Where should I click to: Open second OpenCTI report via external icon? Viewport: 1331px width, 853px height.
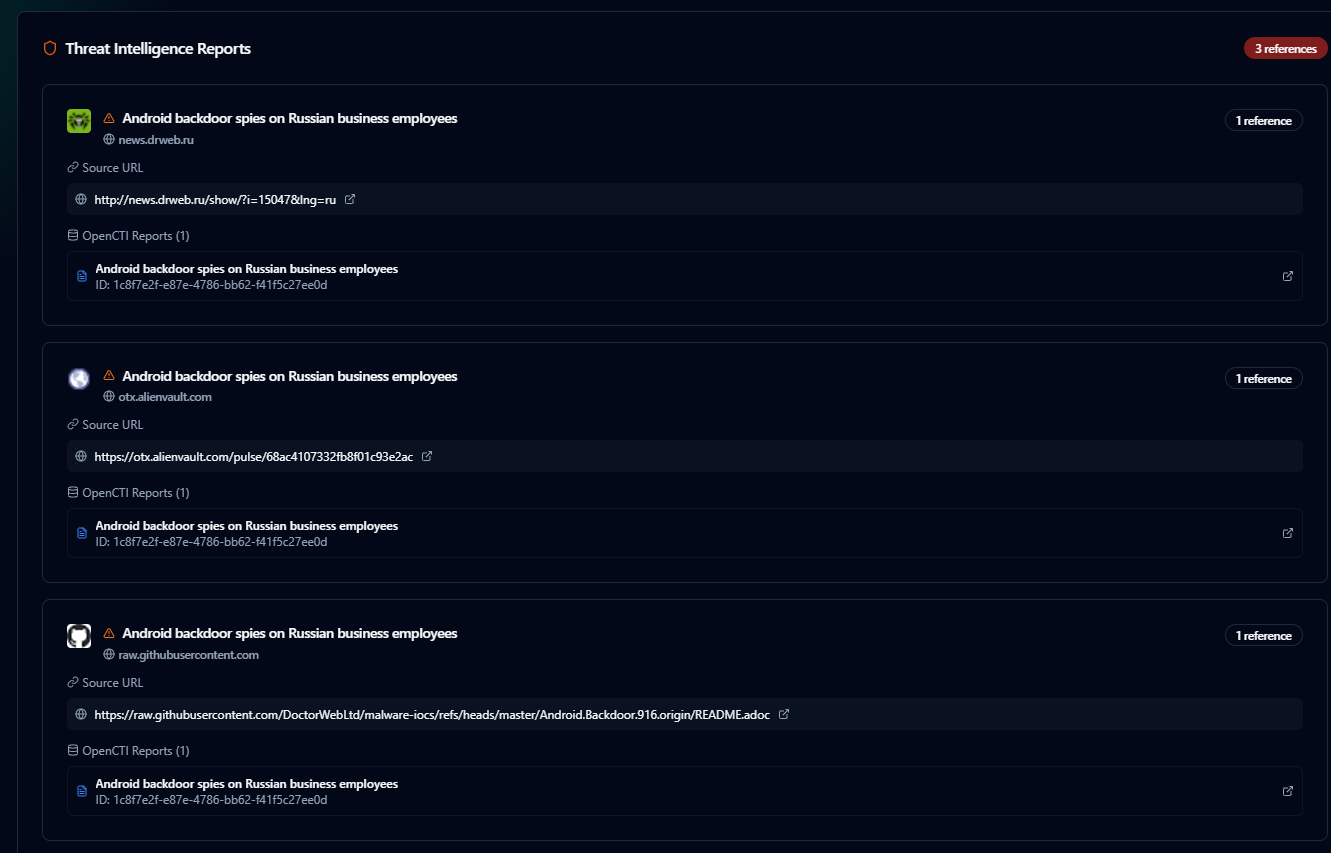pos(1288,533)
